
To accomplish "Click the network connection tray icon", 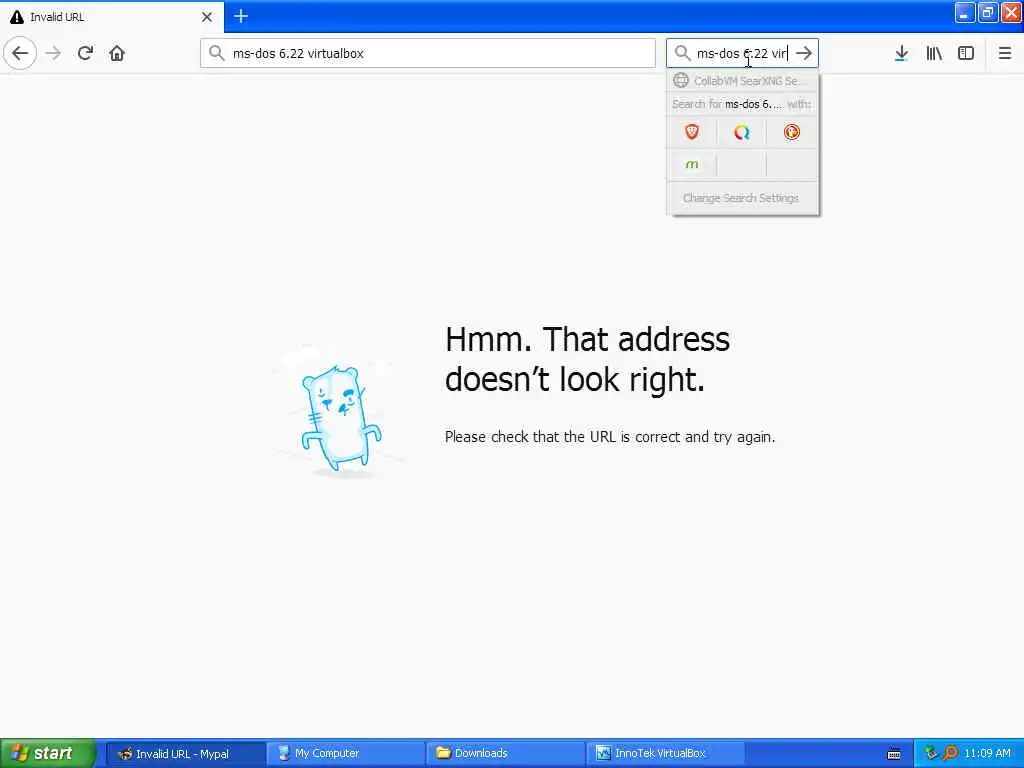I will [x=931, y=754].
